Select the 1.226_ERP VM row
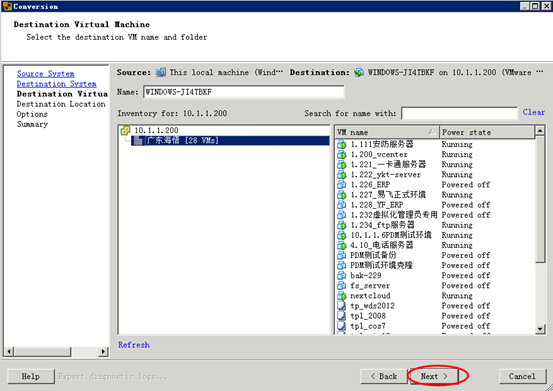 coord(434,184)
